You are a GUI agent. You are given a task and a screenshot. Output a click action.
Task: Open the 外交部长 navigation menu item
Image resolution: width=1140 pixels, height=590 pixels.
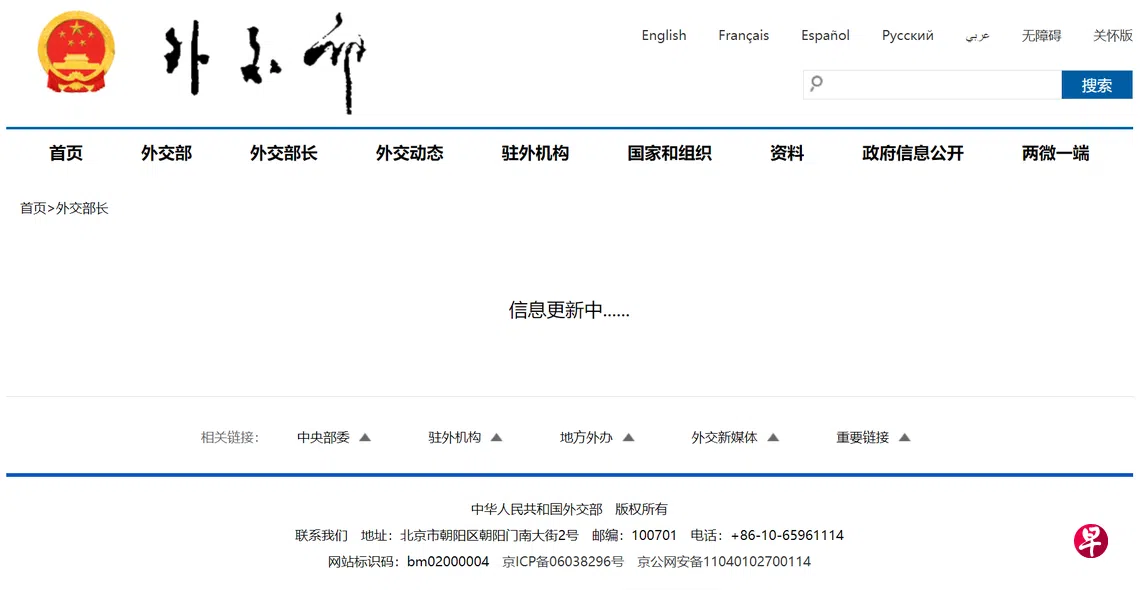283,153
